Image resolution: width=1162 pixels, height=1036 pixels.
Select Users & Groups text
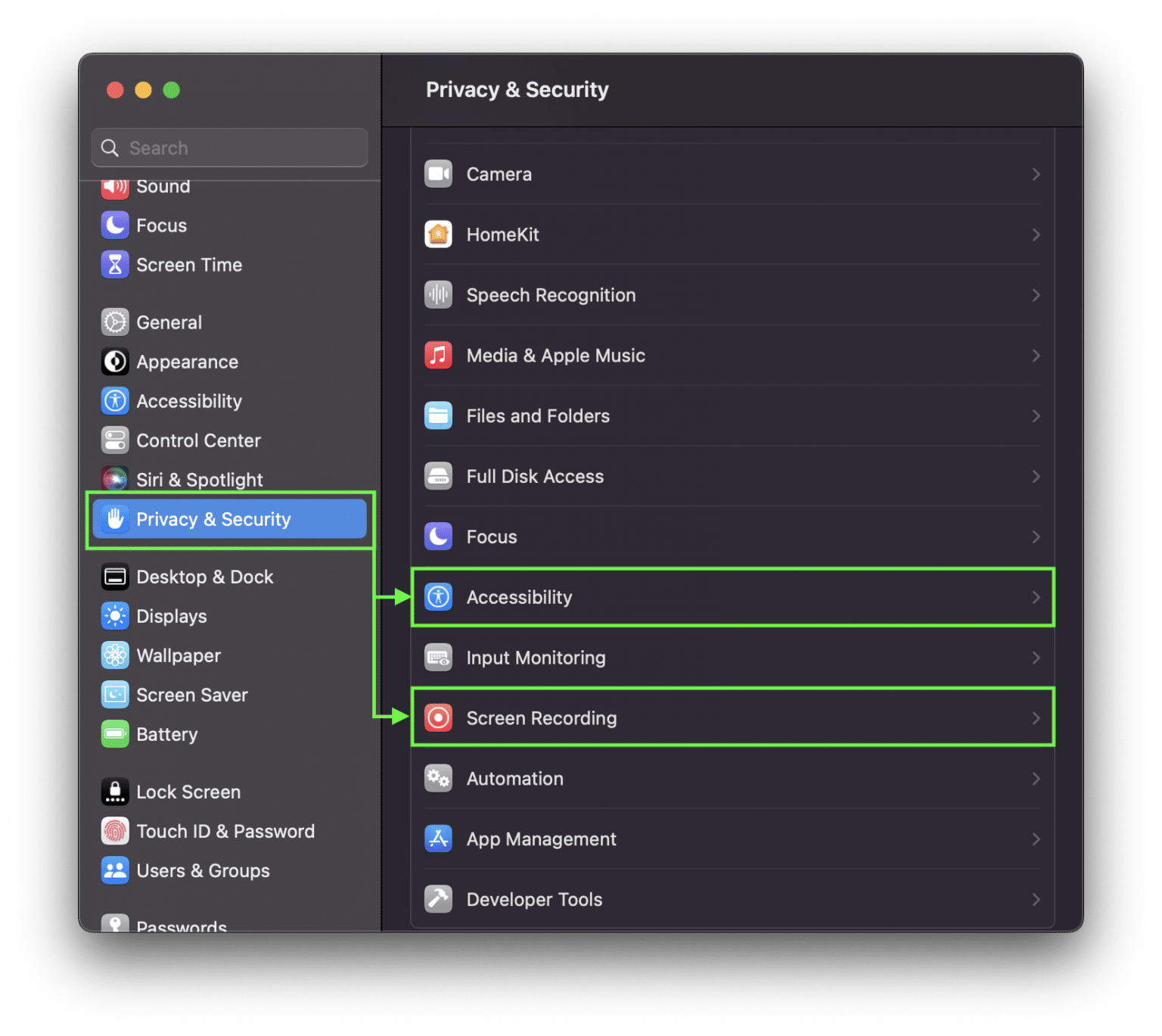(203, 870)
